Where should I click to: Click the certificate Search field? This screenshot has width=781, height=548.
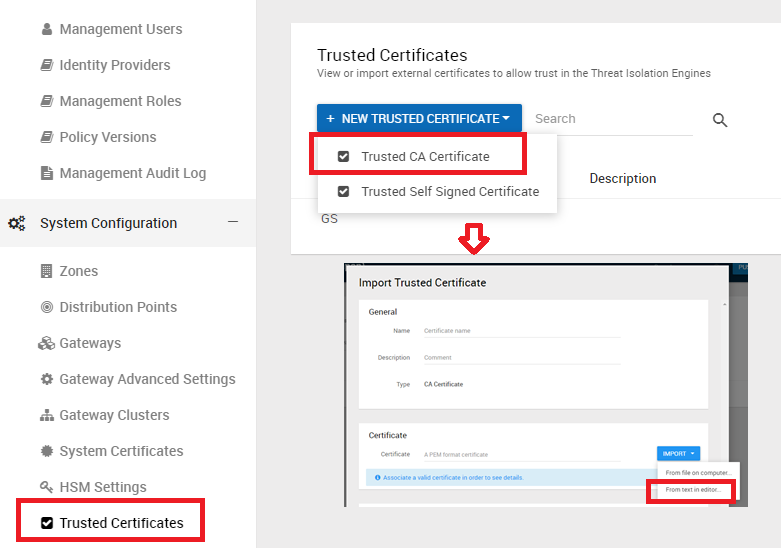610,119
